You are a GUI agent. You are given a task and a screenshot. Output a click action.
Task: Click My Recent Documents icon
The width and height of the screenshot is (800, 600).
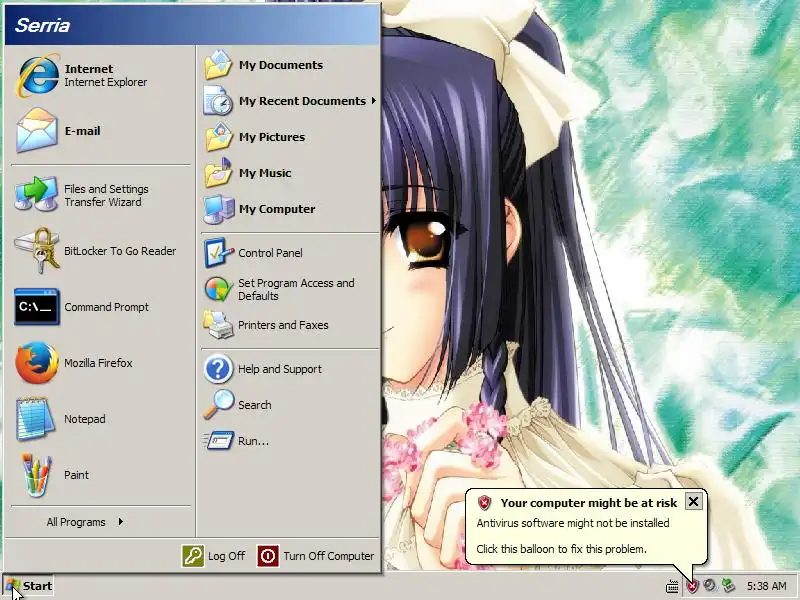point(218,101)
